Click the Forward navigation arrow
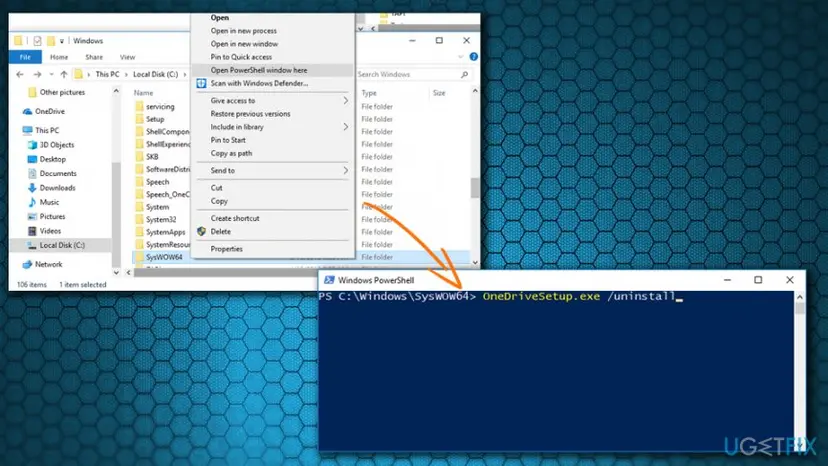 pos(37,74)
